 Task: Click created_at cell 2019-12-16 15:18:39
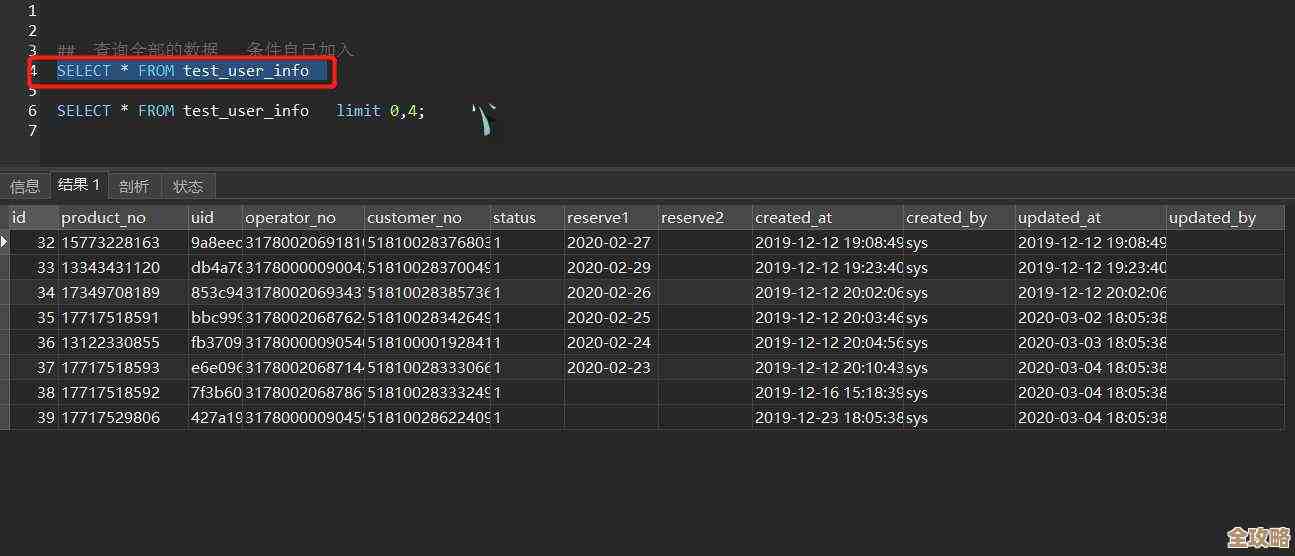tap(828, 393)
